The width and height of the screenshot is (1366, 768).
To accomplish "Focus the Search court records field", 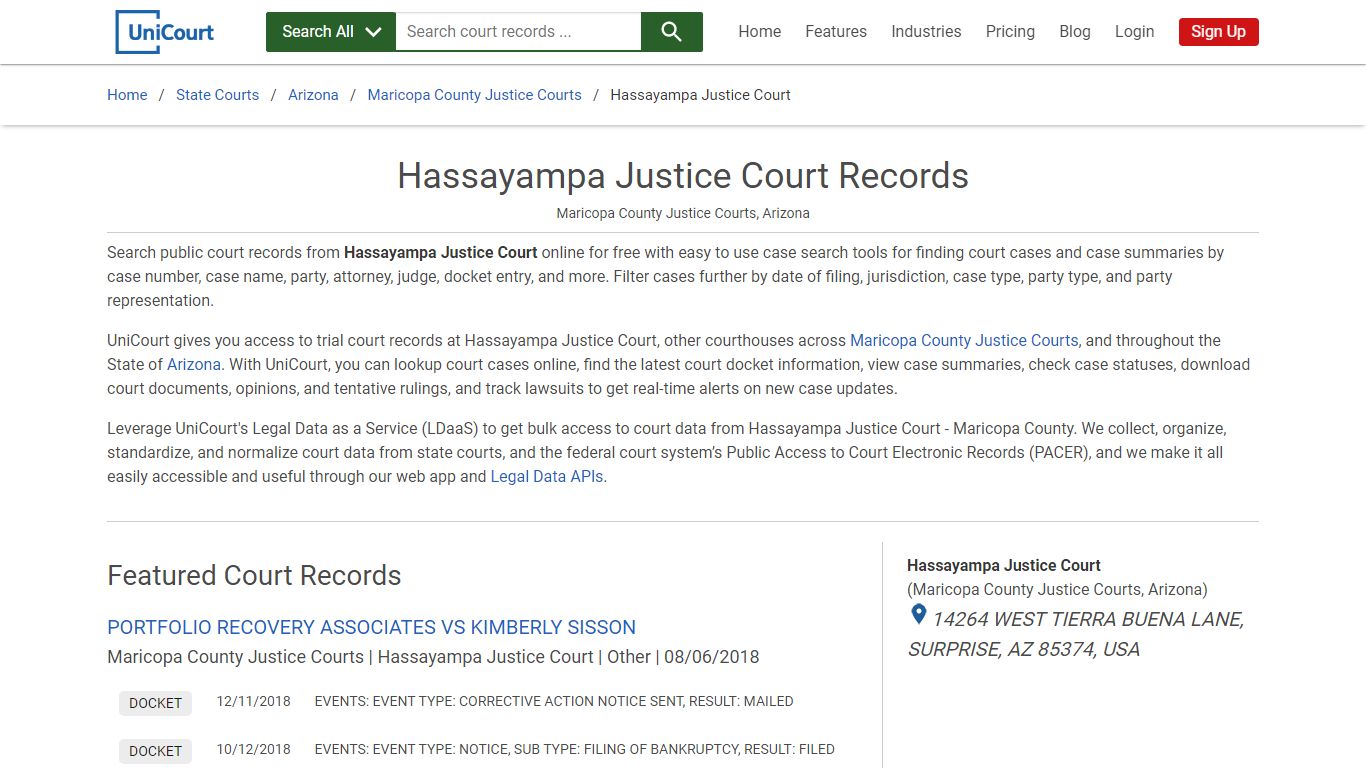I will (x=518, y=32).
